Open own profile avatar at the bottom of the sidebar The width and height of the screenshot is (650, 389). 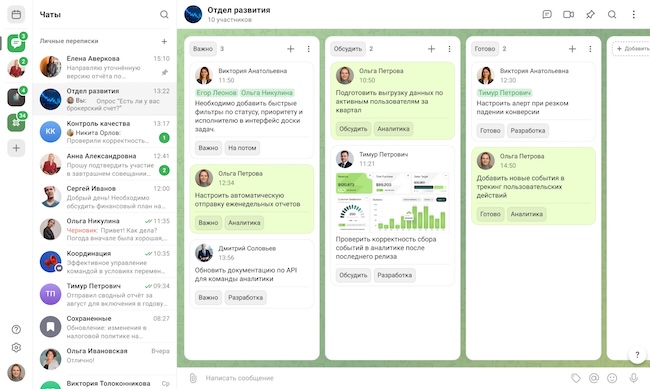16,372
